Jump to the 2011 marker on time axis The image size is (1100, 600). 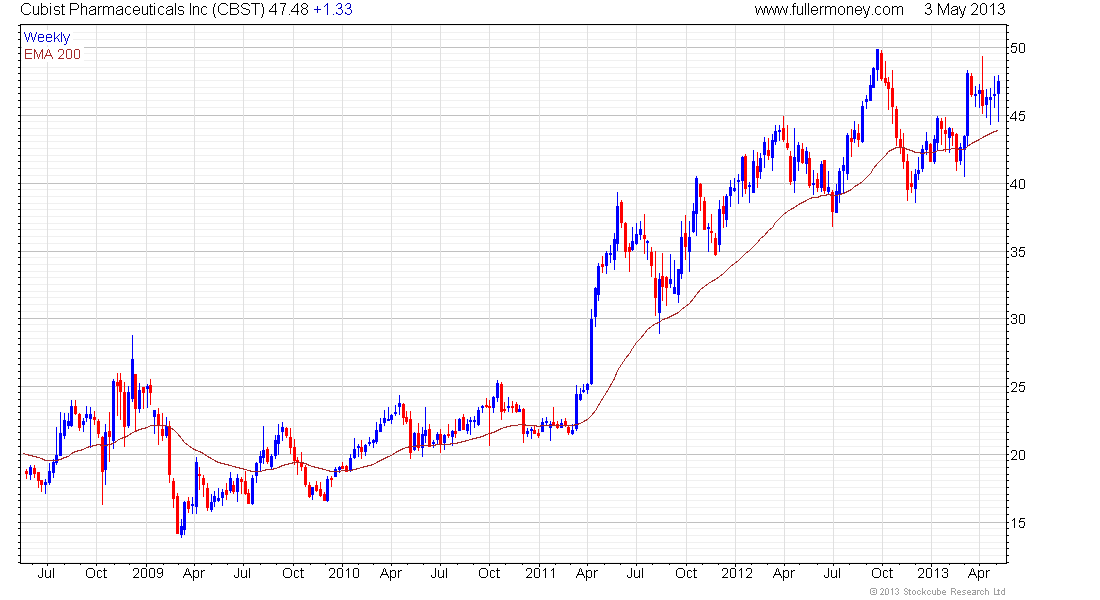(x=539, y=574)
